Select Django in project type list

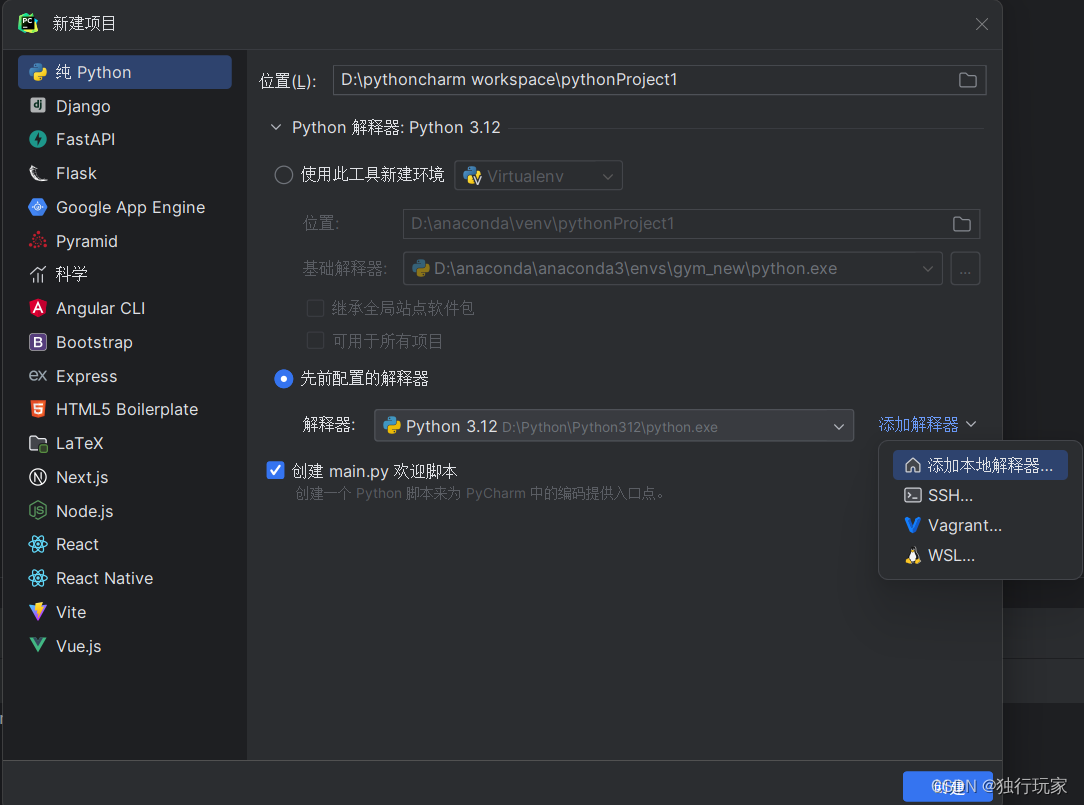click(x=124, y=106)
